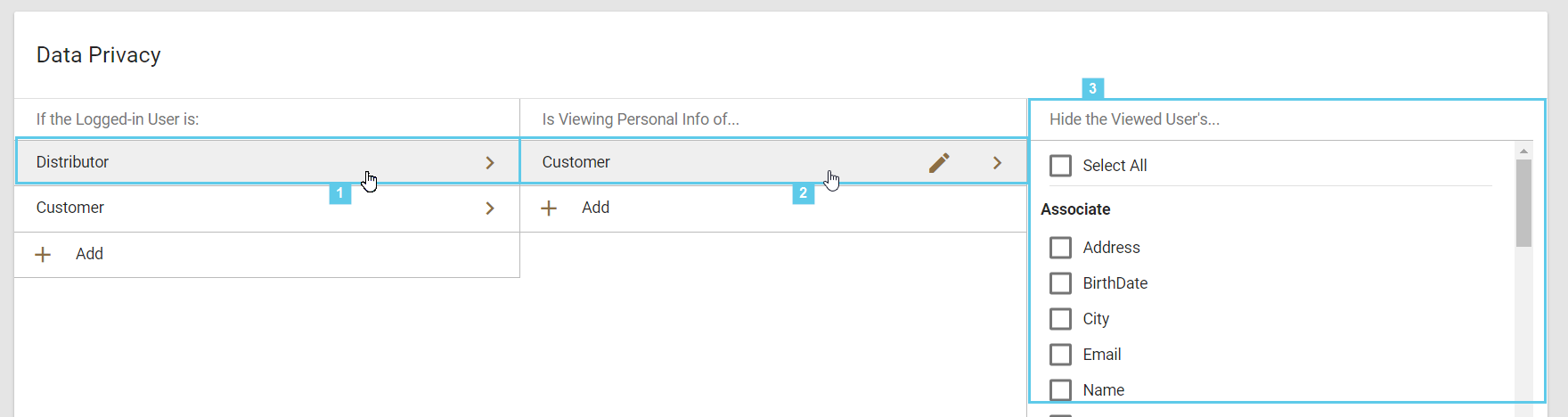Check the Email checkbox
This screenshot has height=417, width=1568.
1060,355
